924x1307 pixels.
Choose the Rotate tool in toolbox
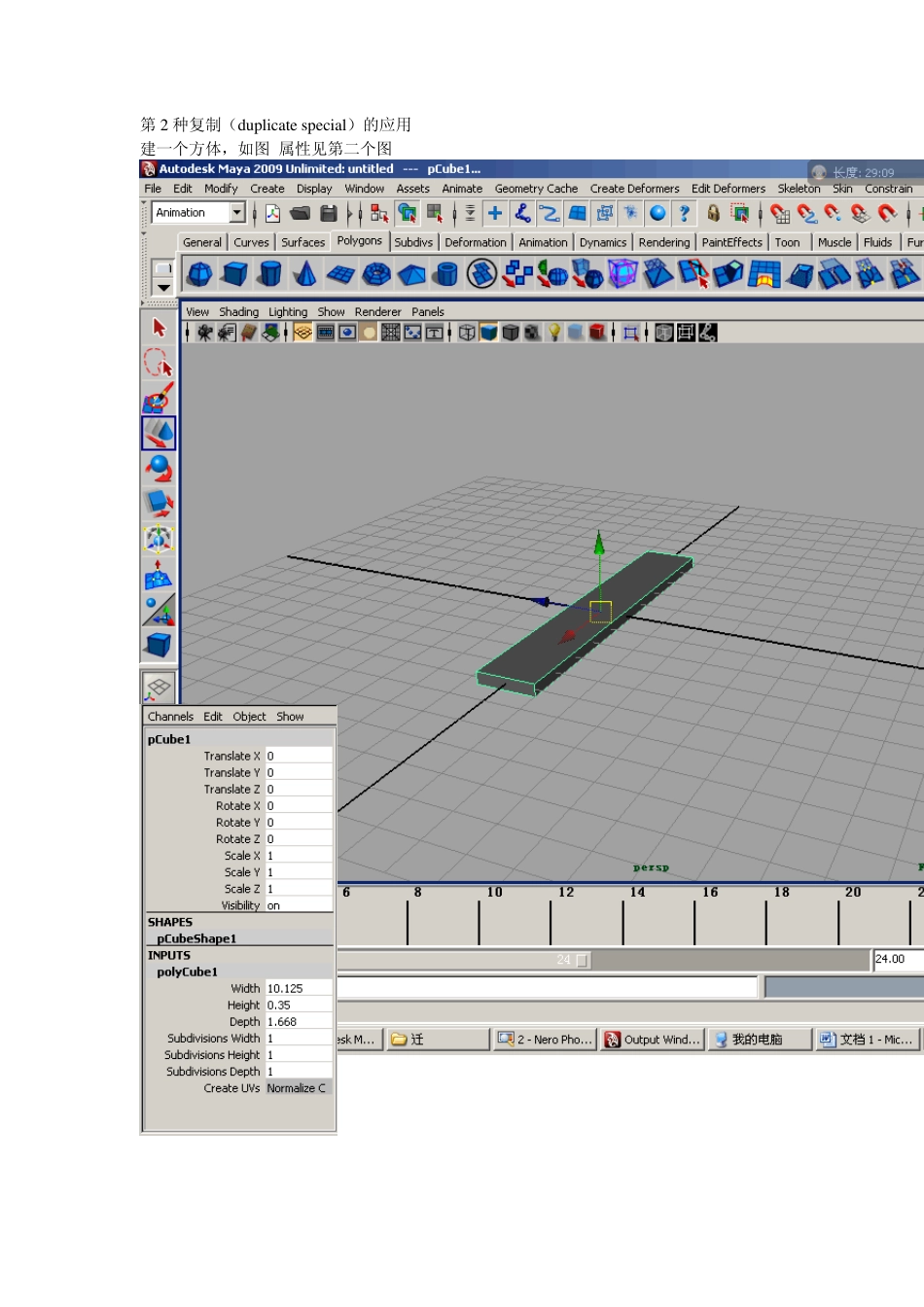coord(159,469)
